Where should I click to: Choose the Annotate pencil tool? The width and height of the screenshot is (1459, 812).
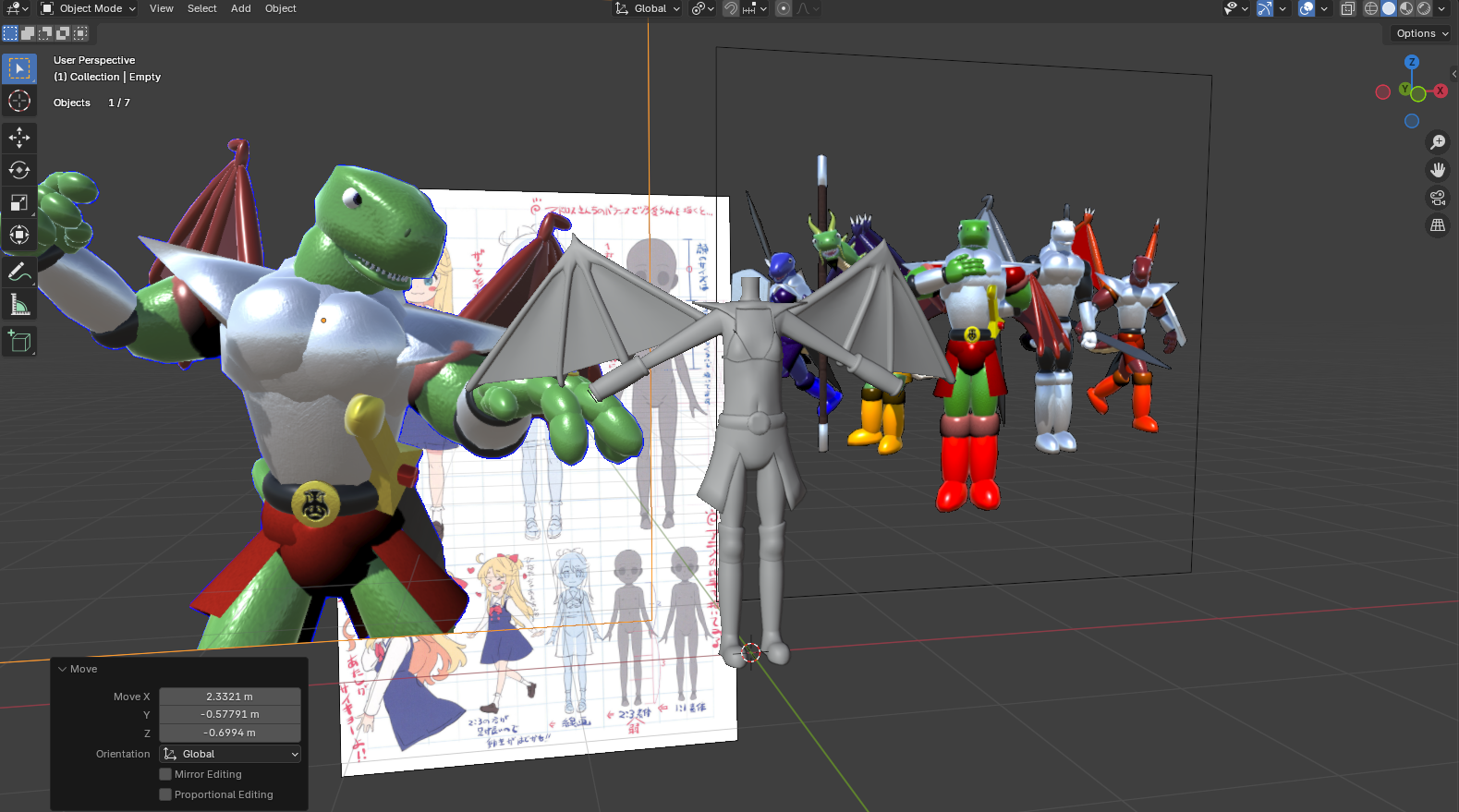point(19,272)
